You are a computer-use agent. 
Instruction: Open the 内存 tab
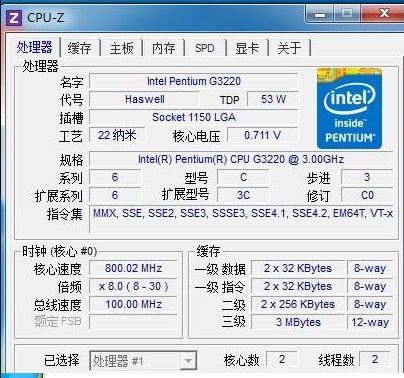163,48
